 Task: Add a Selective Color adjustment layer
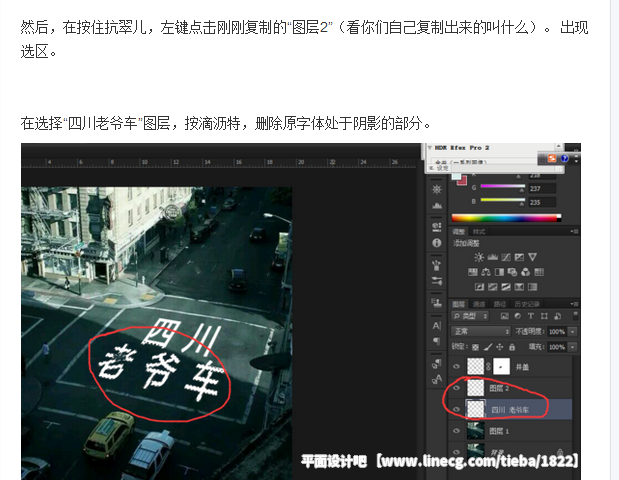pos(519,287)
